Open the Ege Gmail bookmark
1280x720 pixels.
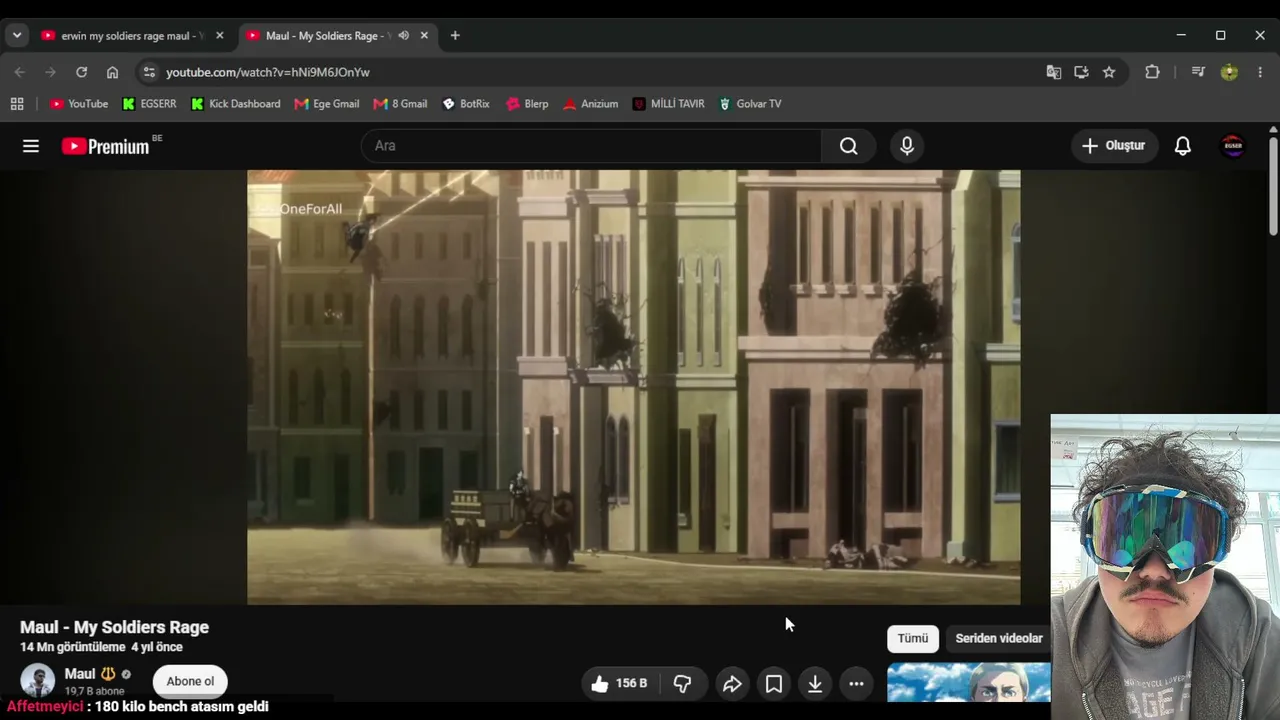[x=327, y=104]
